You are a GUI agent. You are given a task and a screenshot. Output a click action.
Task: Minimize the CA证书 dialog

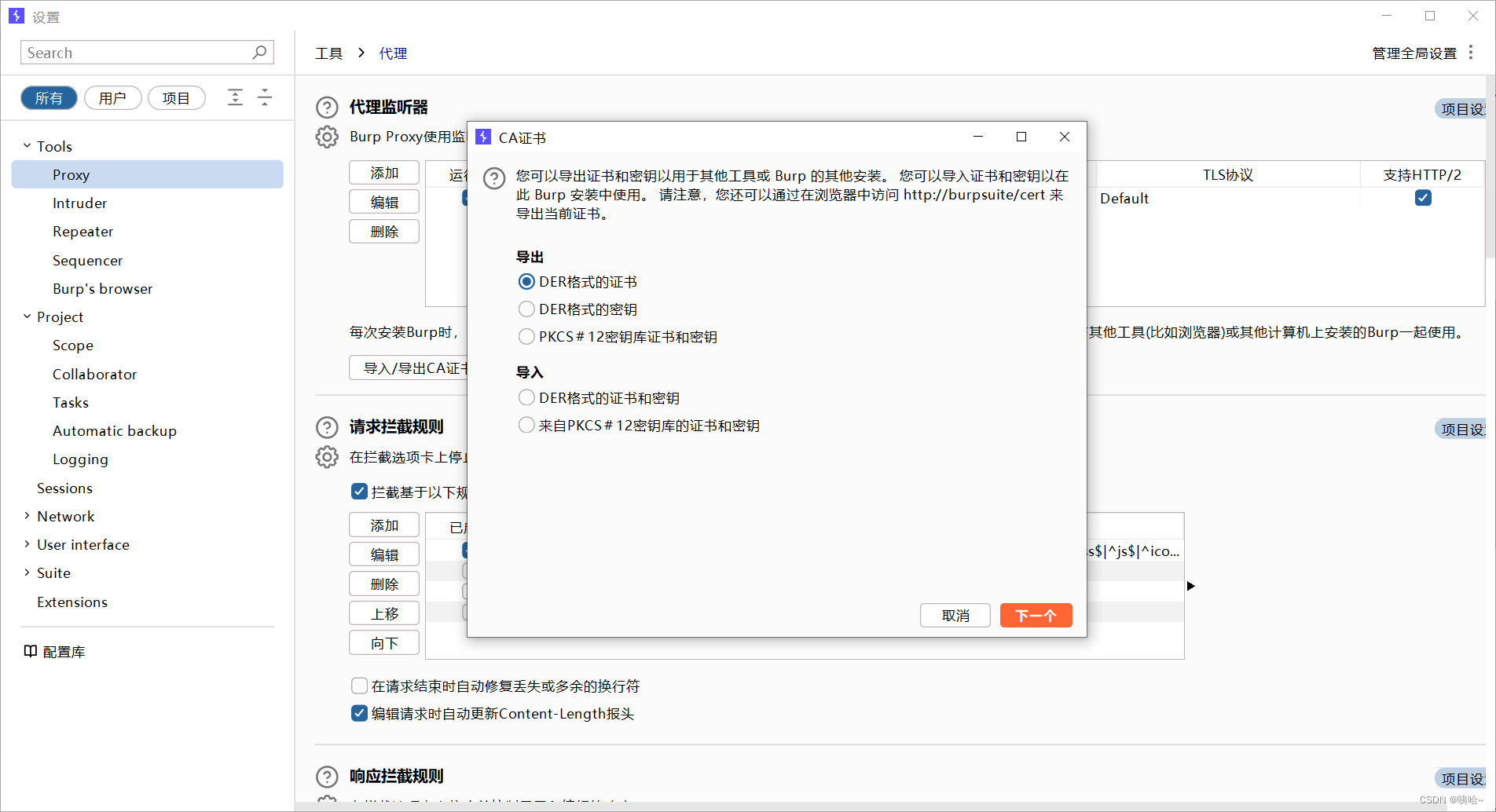pos(978,137)
